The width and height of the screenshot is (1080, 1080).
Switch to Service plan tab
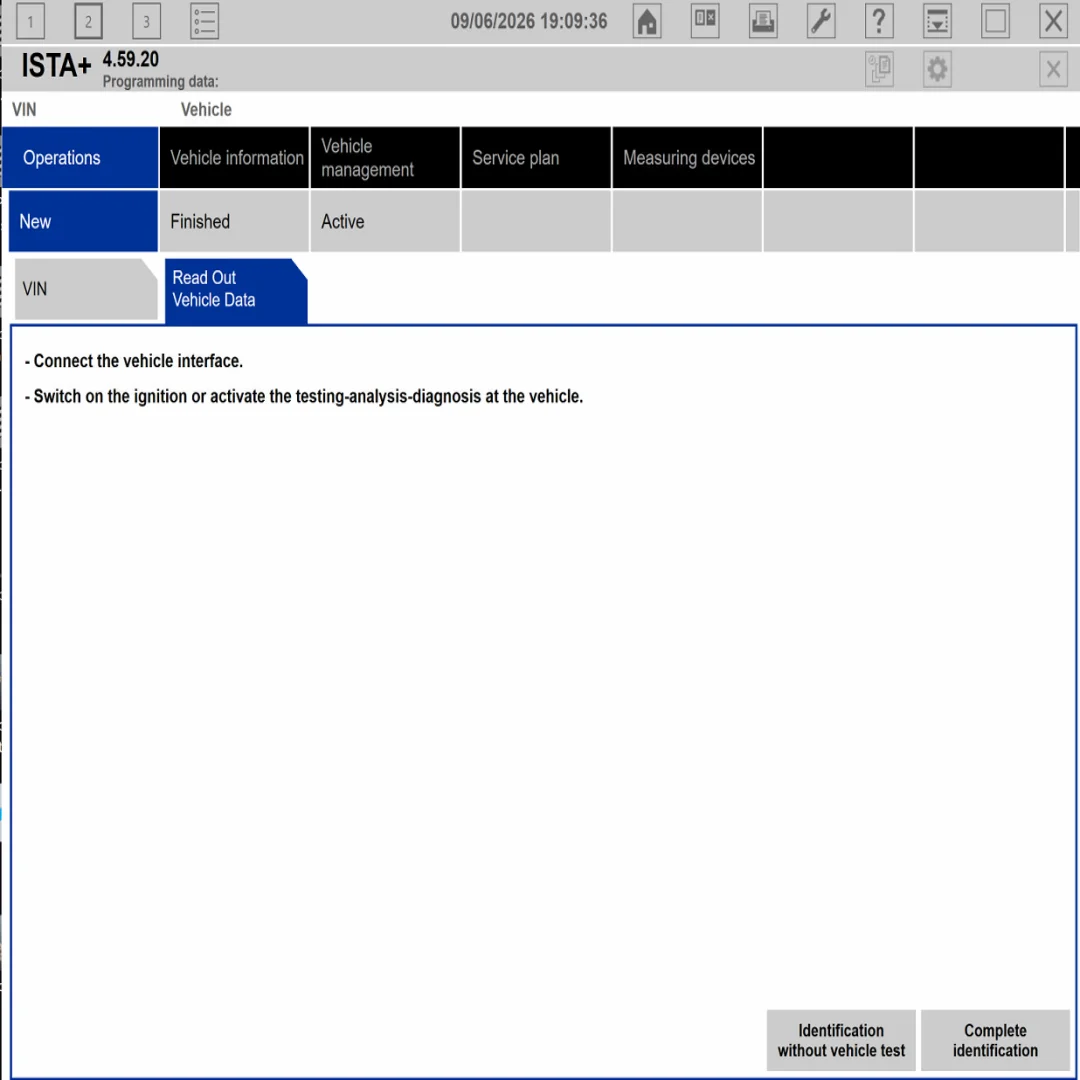tap(536, 158)
